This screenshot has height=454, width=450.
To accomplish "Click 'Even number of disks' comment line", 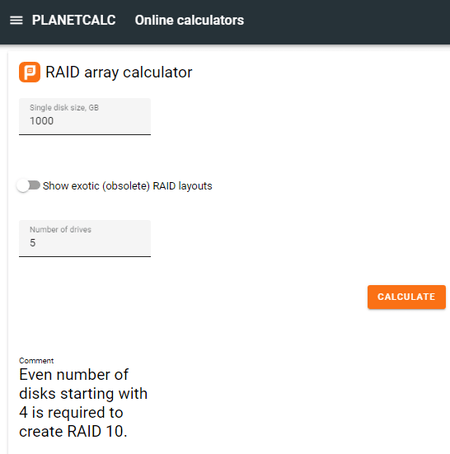I will click(74, 375).
